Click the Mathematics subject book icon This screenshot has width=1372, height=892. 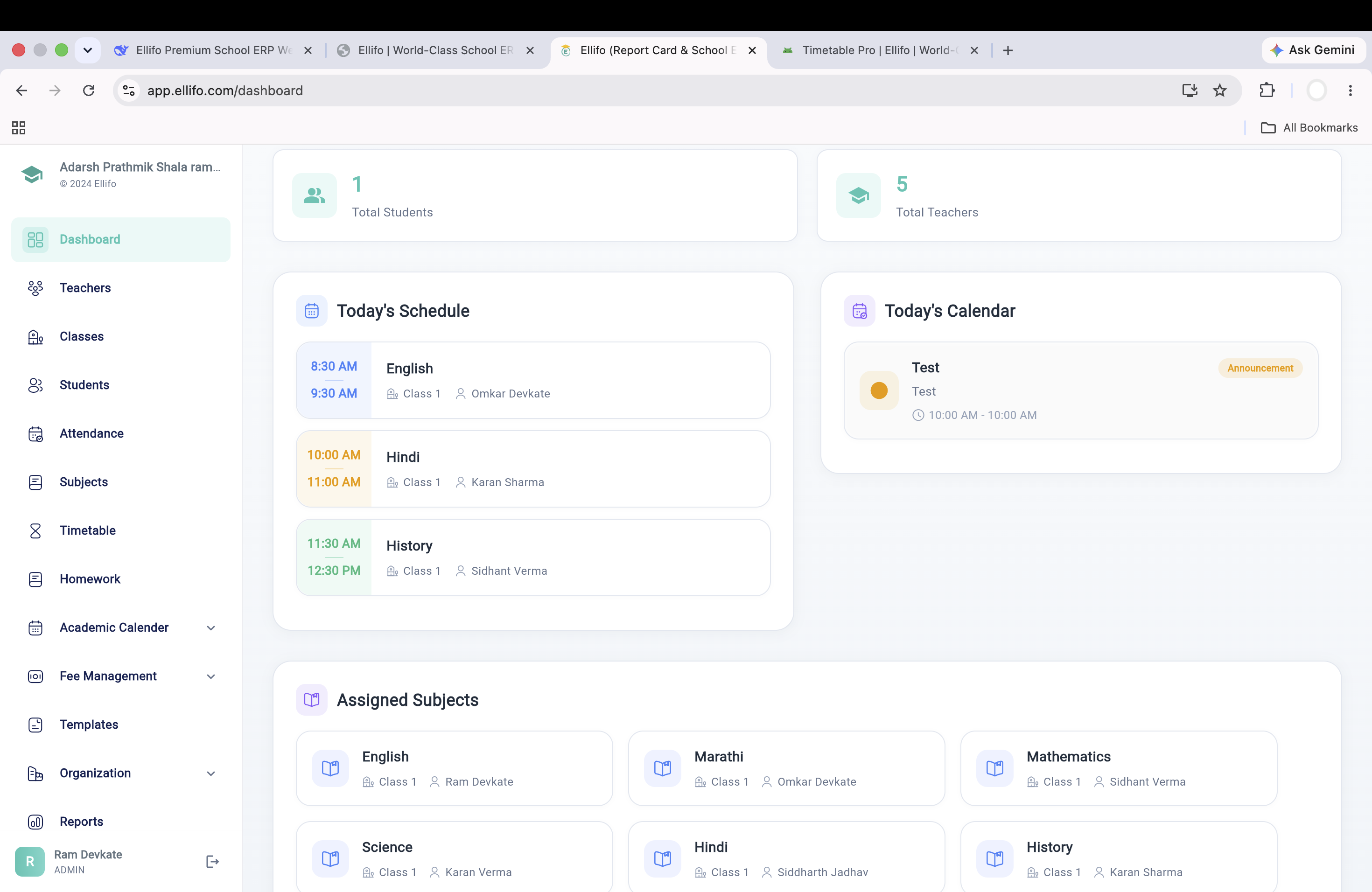pos(995,768)
